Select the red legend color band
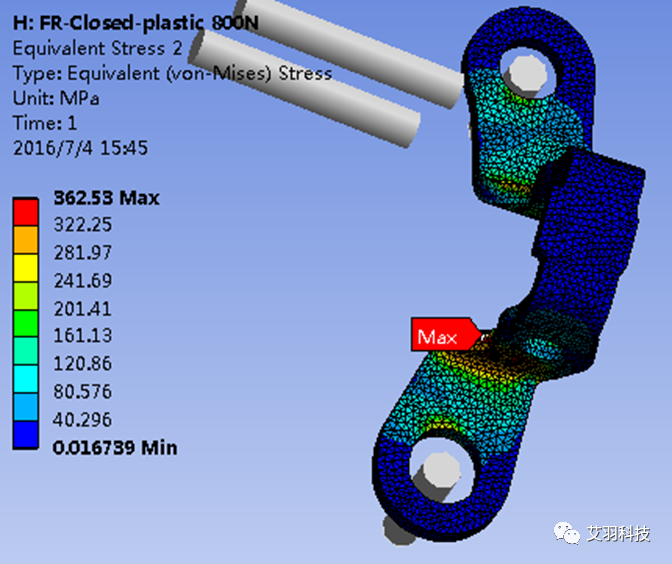The width and height of the screenshot is (672, 564). click(26, 211)
